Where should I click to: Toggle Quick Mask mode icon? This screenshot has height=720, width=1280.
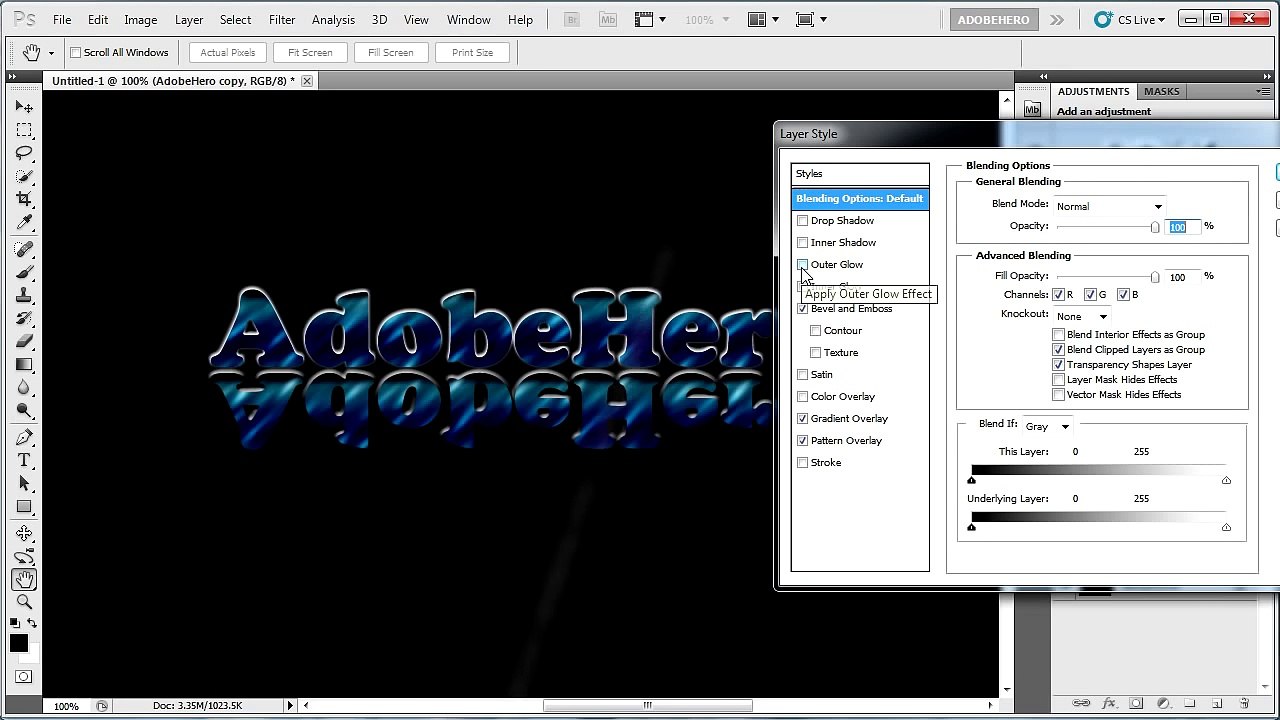[x=24, y=677]
